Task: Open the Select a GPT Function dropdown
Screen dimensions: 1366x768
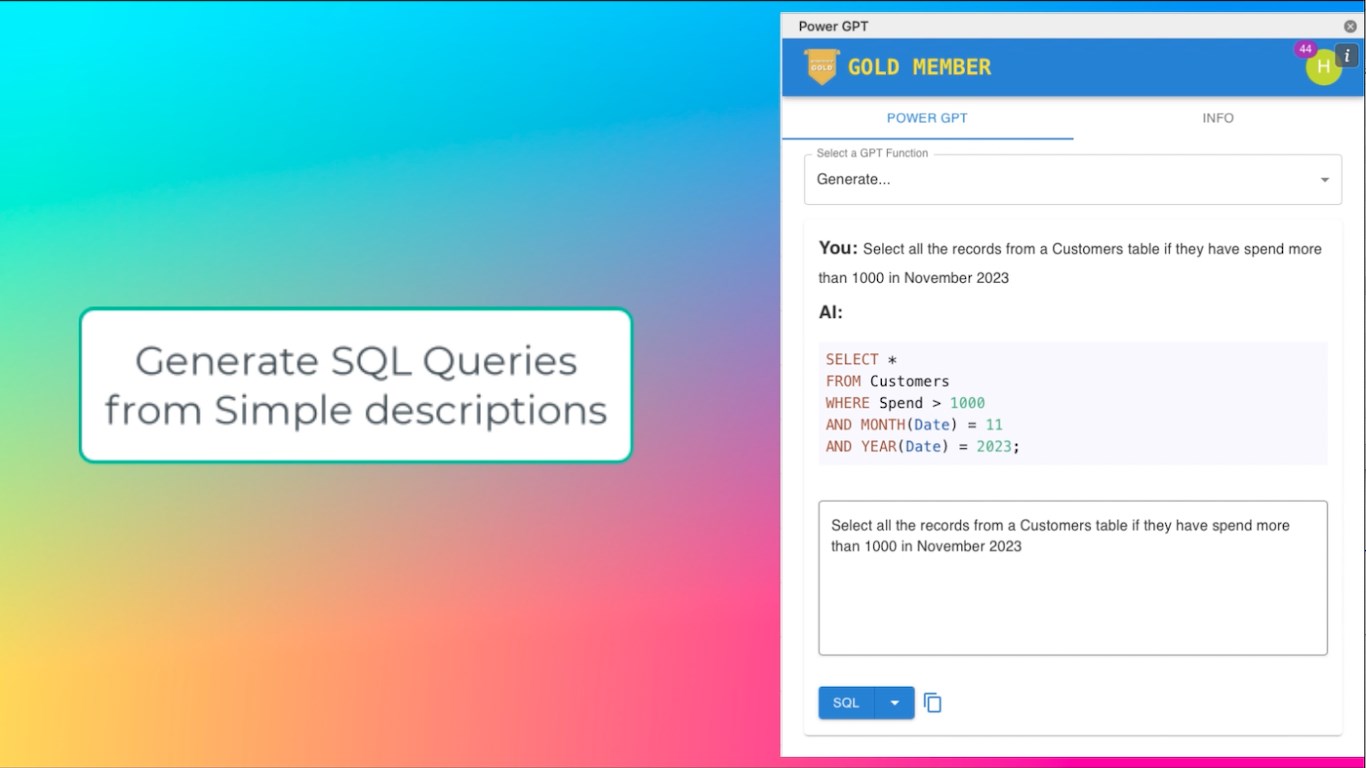Action: [x=1073, y=180]
